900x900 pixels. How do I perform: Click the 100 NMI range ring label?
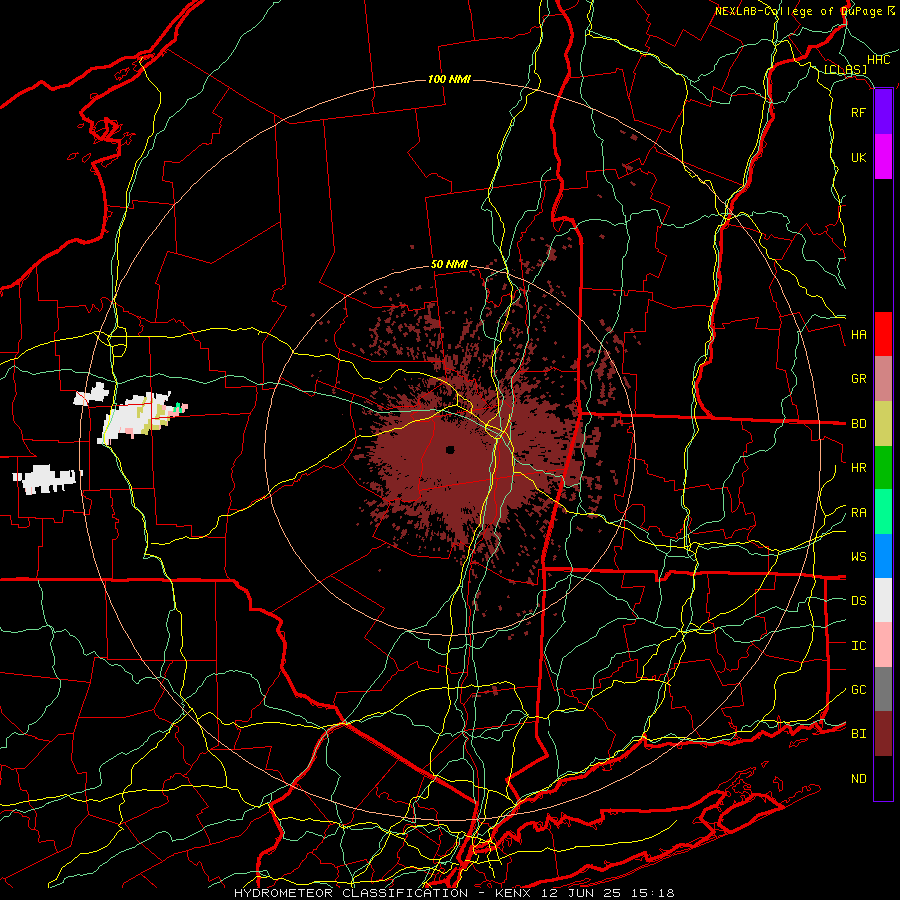pos(449,79)
